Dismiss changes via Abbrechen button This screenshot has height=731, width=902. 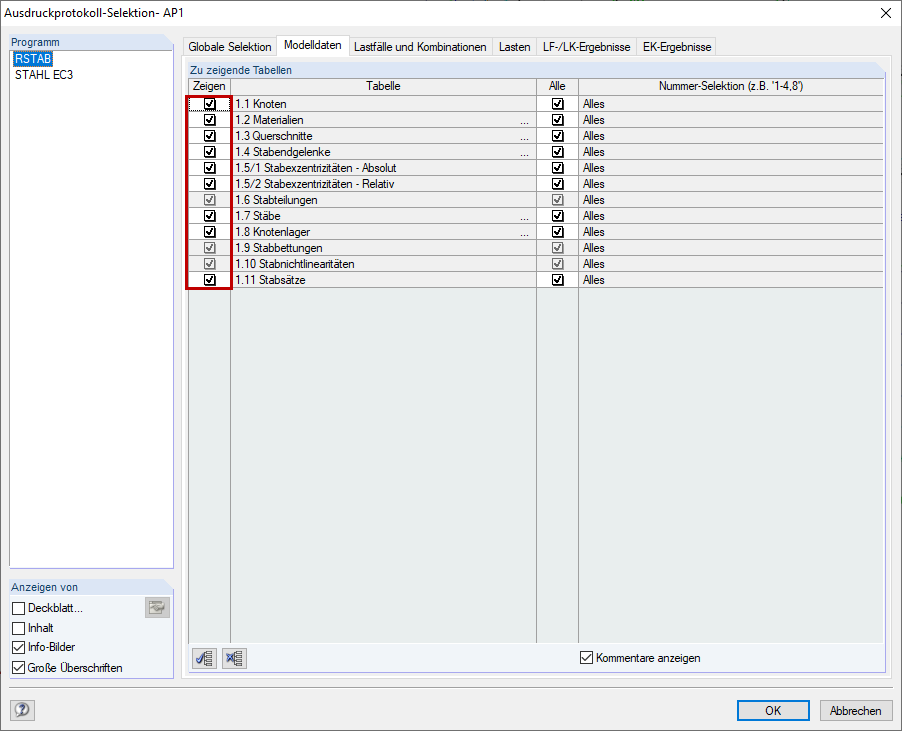[x=855, y=710]
